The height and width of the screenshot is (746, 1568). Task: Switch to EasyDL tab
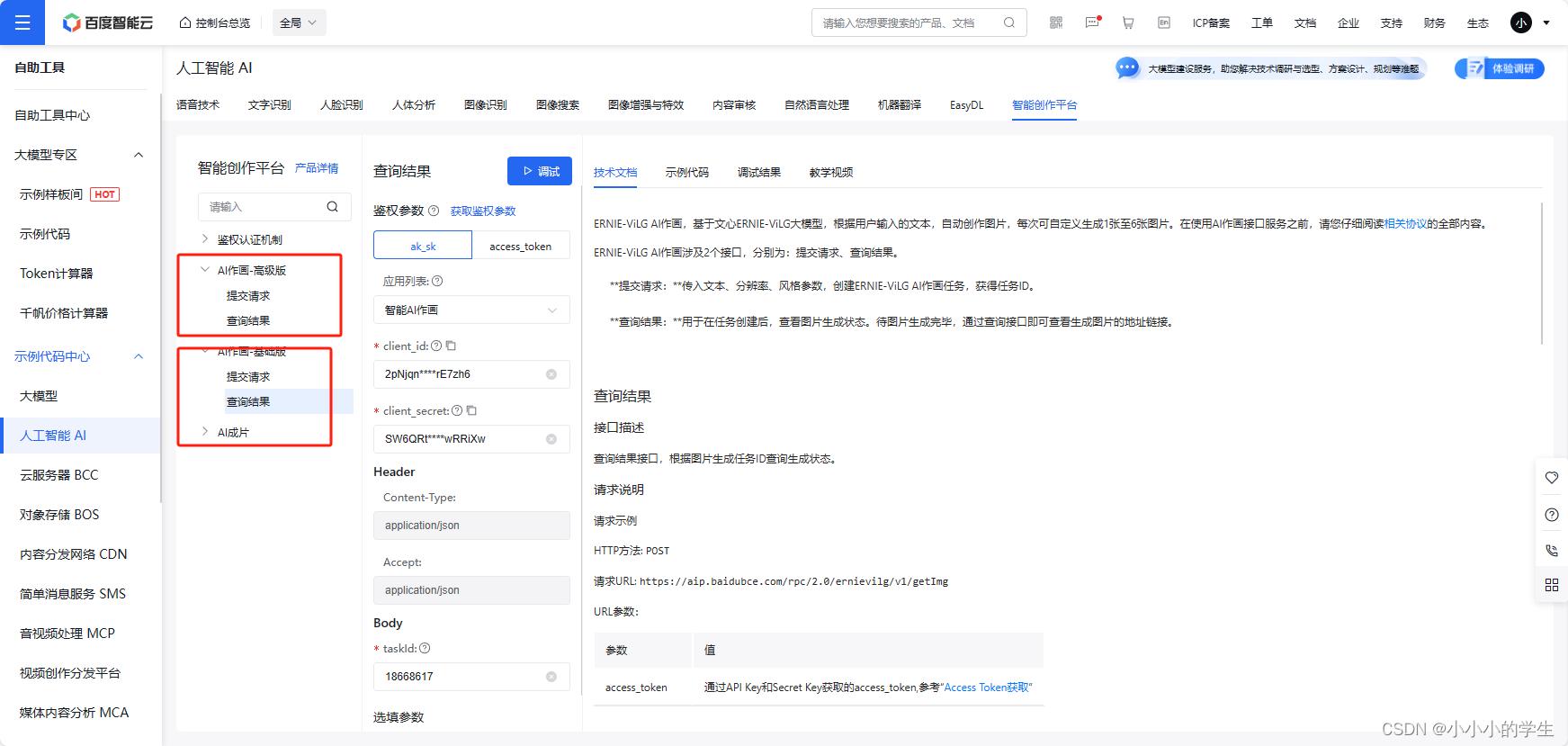pyautogui.click(x=967, y=105)
